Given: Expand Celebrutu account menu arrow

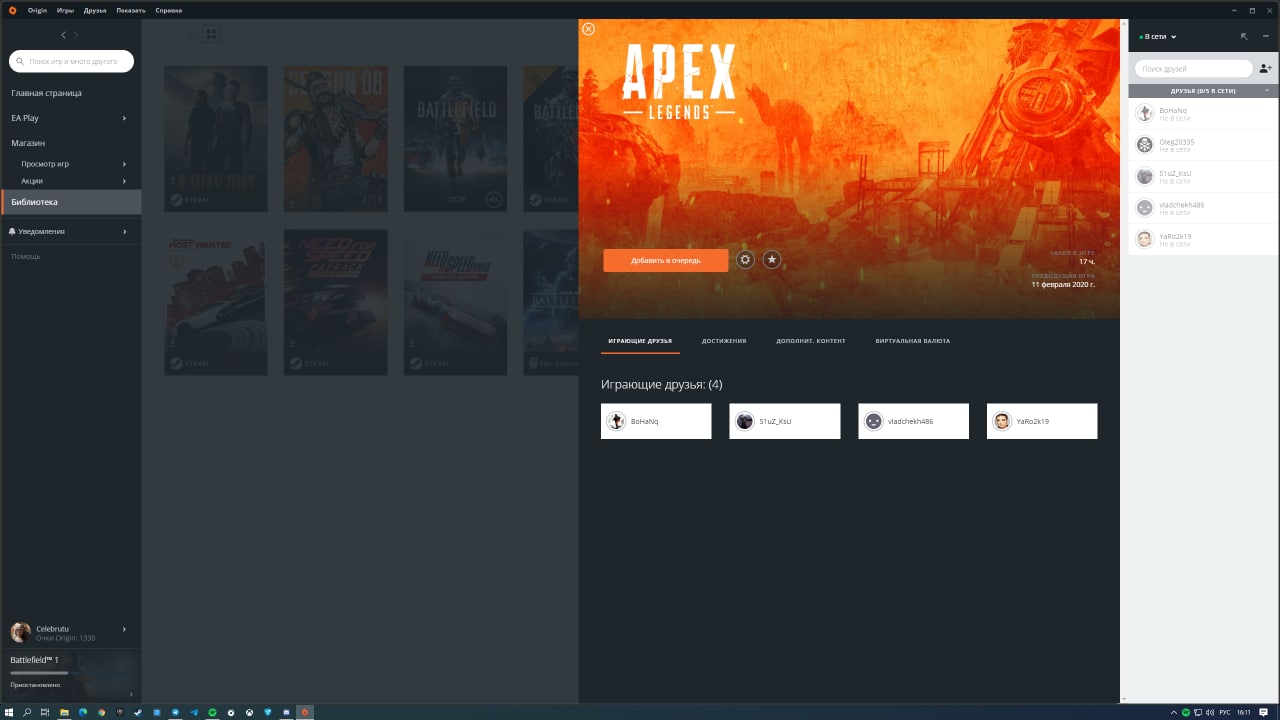Looking at the screenshot, I should [x=124, y=629].
